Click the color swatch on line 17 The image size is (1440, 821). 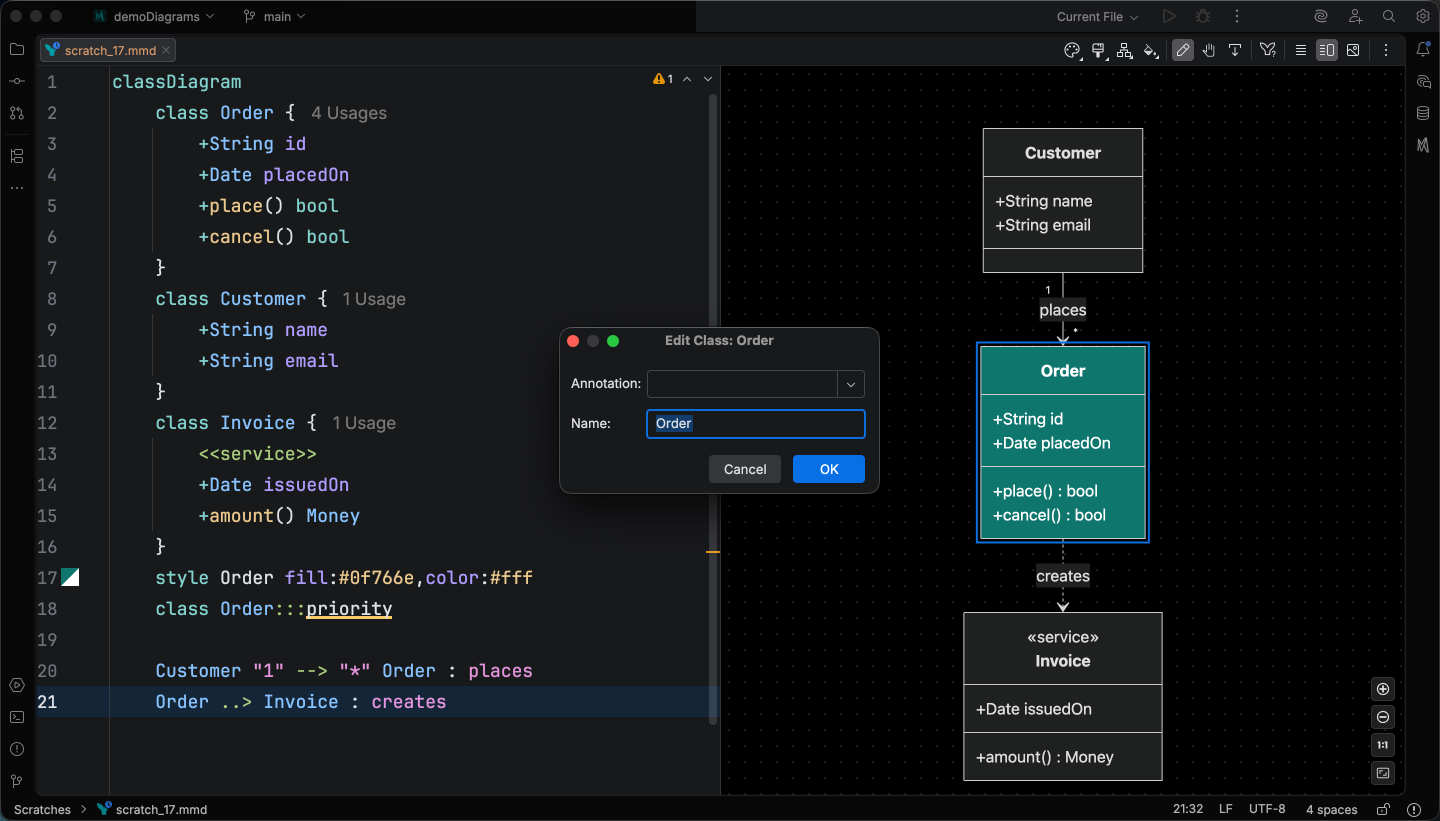(70, 577)
